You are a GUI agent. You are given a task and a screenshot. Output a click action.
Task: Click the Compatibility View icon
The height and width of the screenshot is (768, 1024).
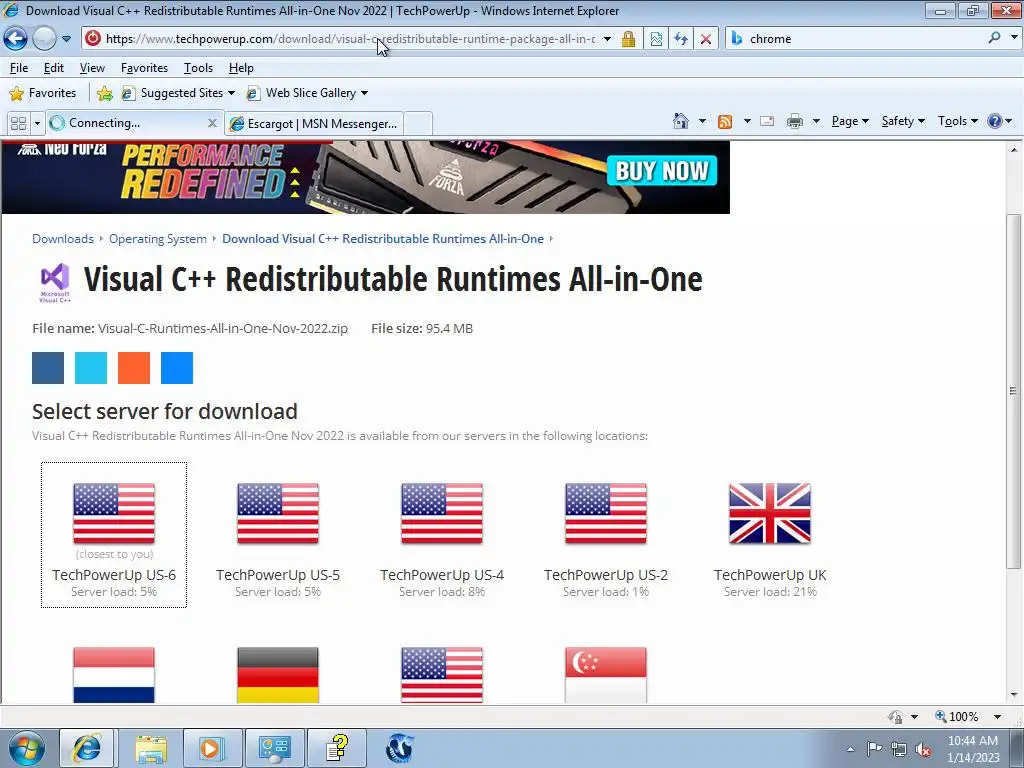[x=656, y=39]
